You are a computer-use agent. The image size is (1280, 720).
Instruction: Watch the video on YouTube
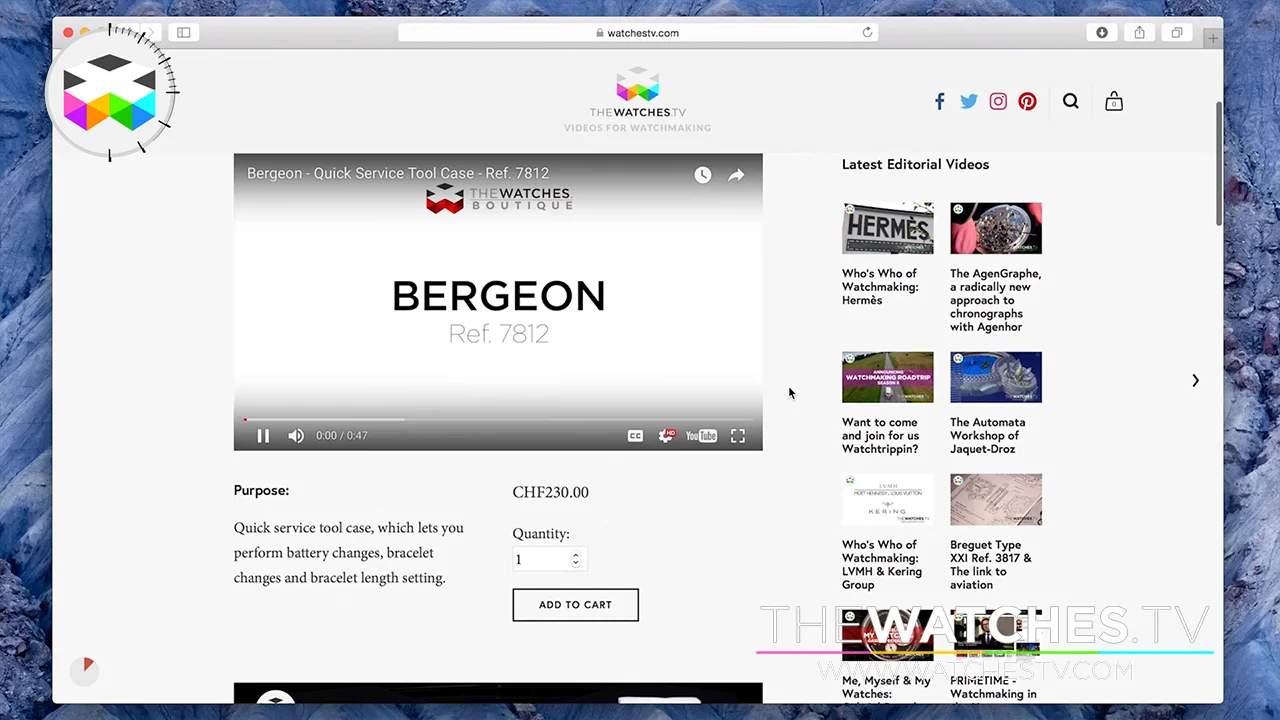coord(701,436)
